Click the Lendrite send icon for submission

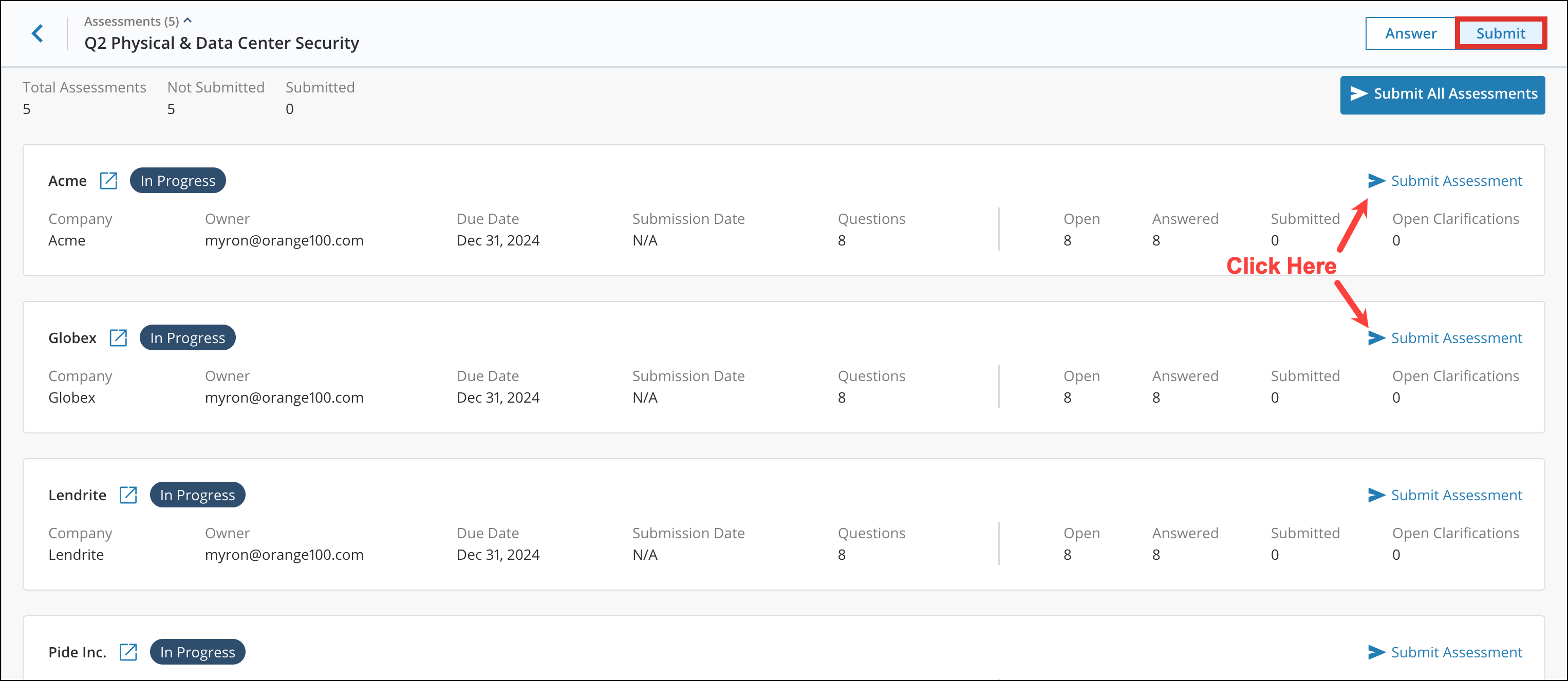coord(1376,495)
